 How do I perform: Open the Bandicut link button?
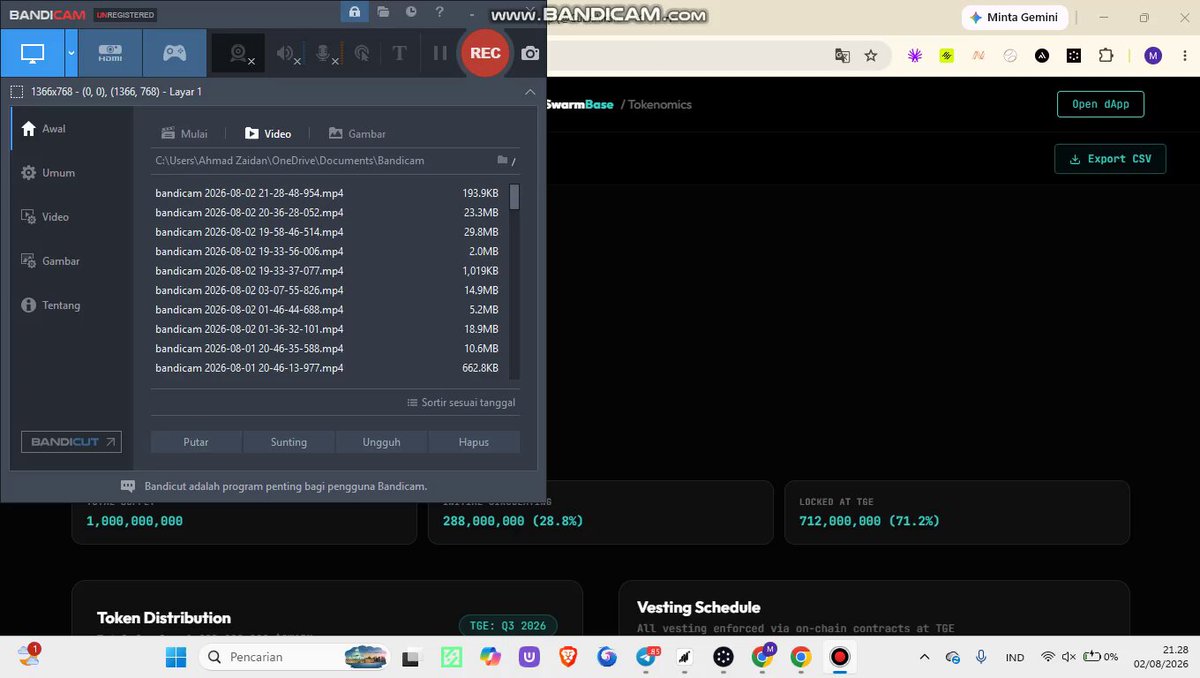[x=72, y=442]
